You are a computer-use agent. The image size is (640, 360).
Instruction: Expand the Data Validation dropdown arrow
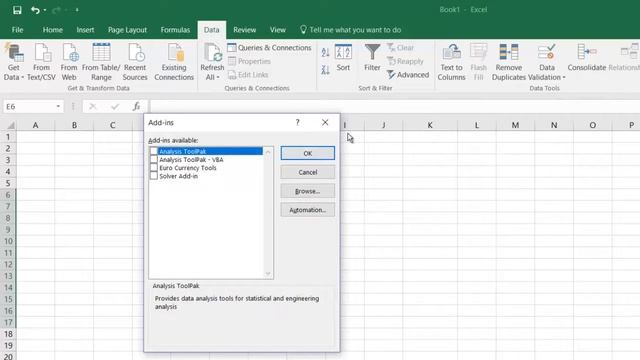pyautogui.click(x=564, y=78)
